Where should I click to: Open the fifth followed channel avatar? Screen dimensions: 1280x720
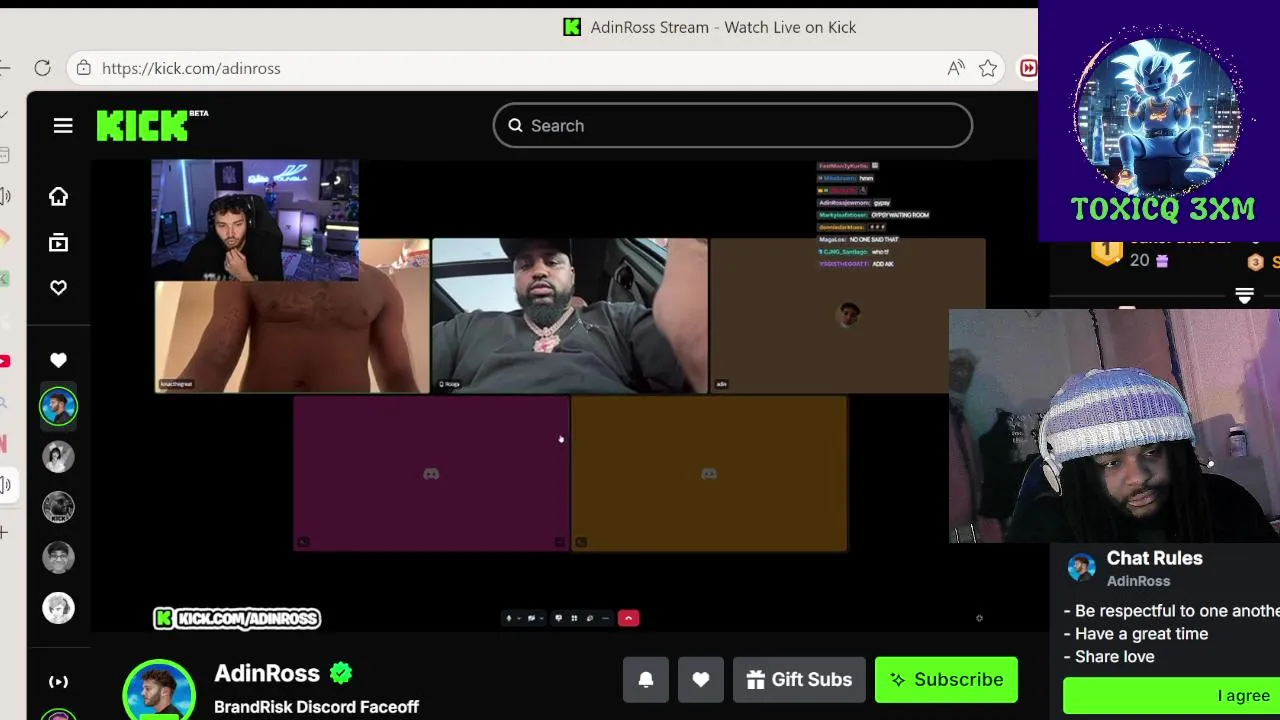[x=58, y=607]
